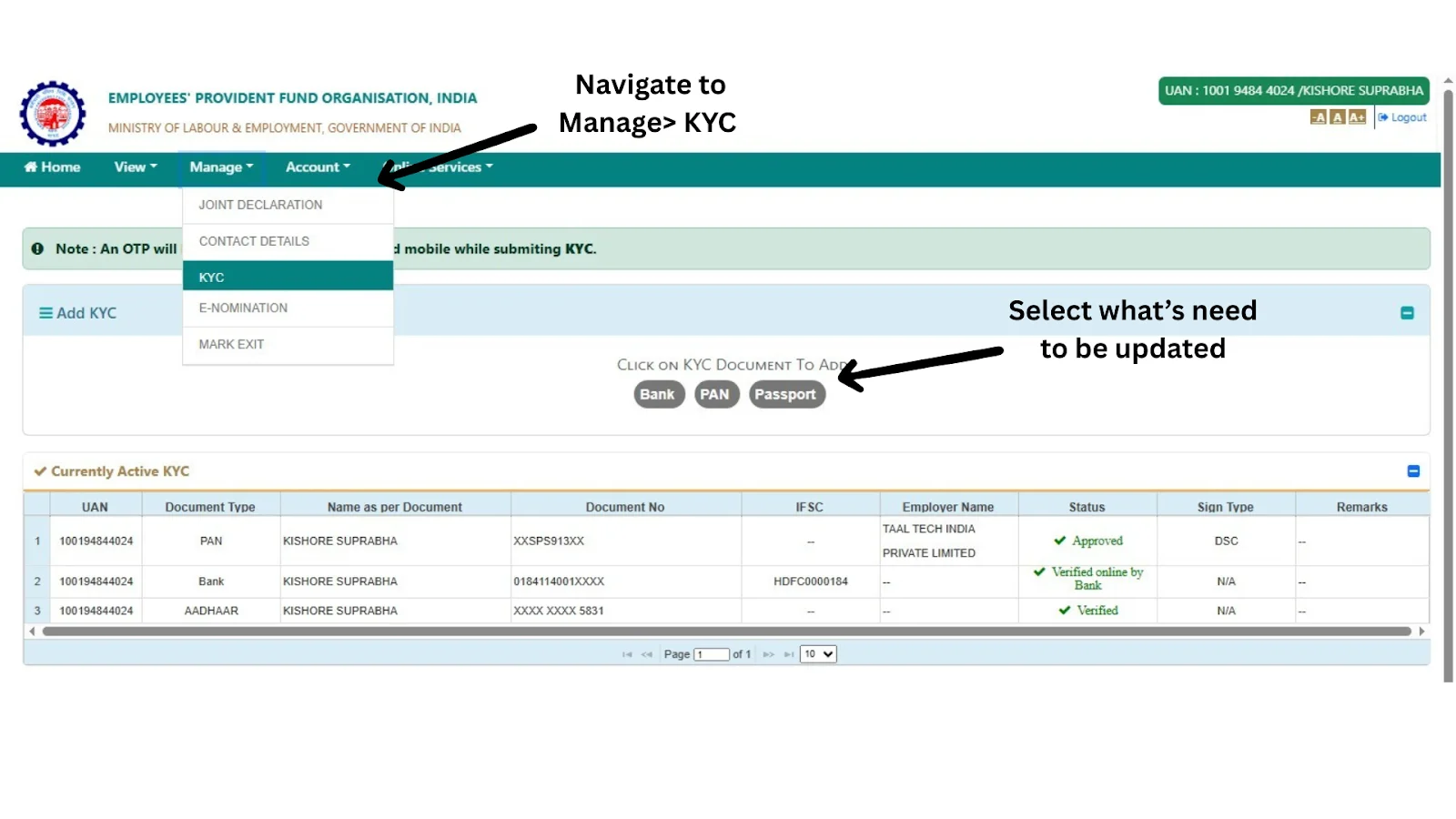
Task: Collapse the Add KYC panel
Action: (x=1407, y=312)
